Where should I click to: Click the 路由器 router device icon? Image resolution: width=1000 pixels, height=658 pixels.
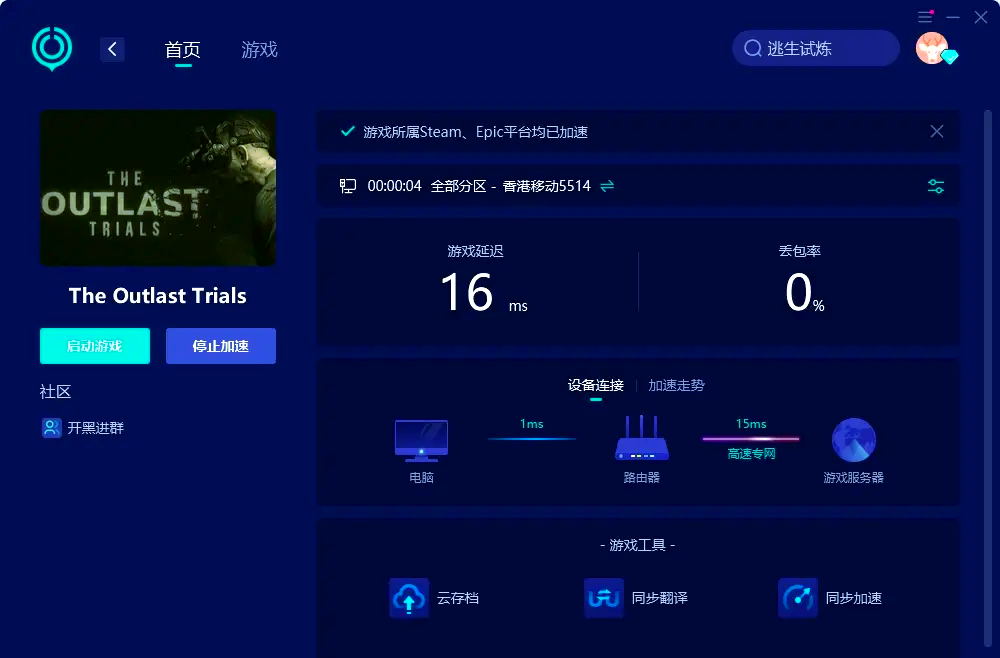tap(642, 438)
